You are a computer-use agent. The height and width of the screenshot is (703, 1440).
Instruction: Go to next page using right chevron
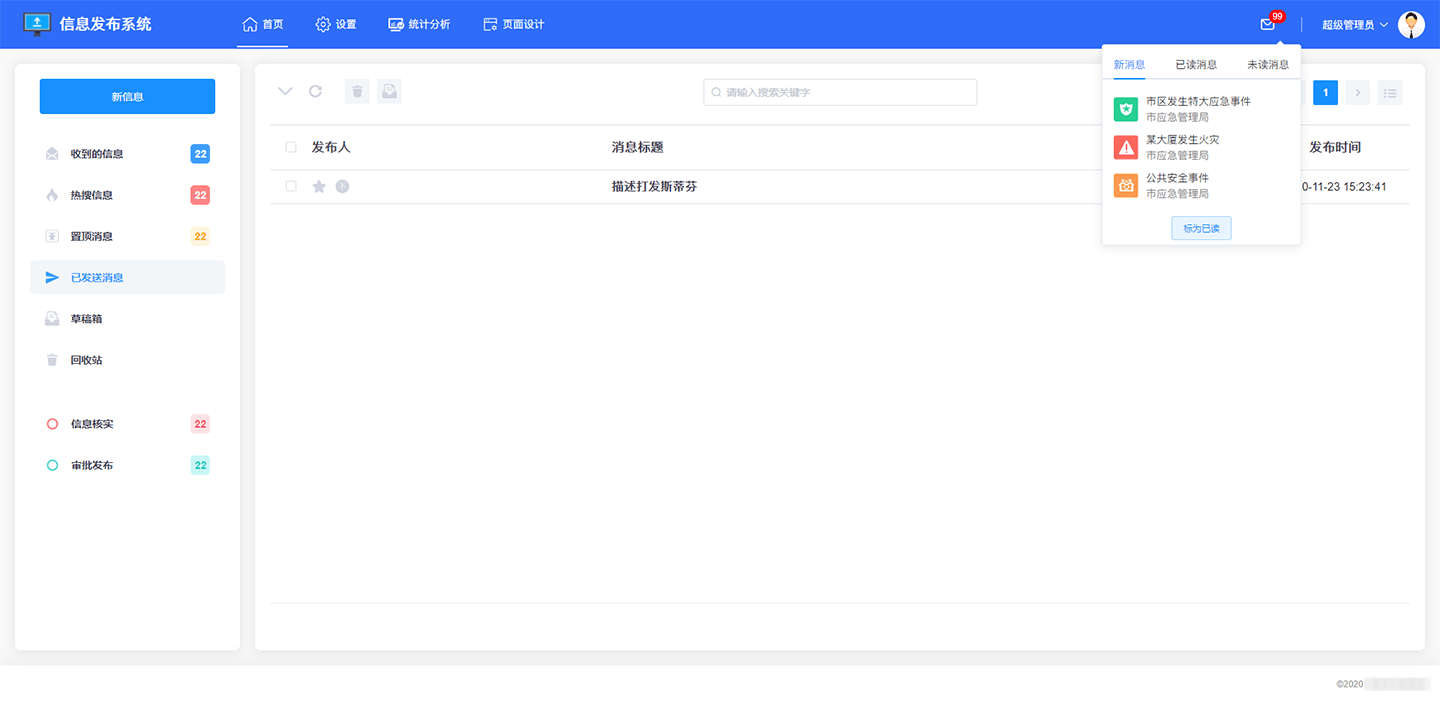(1357, 93)
